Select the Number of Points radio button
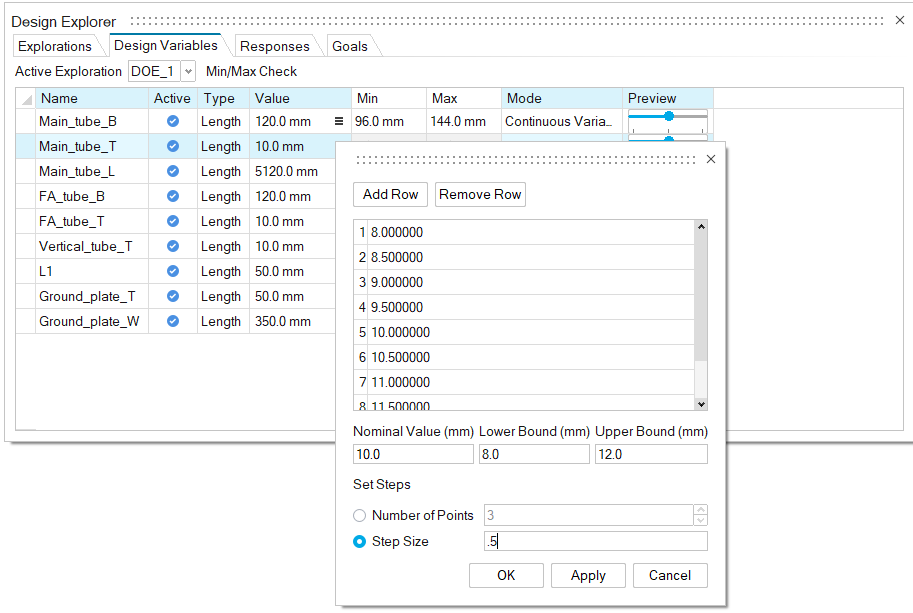Image resolution: width=913 pixels, height=613 pixels. click(x=360, y=516)
